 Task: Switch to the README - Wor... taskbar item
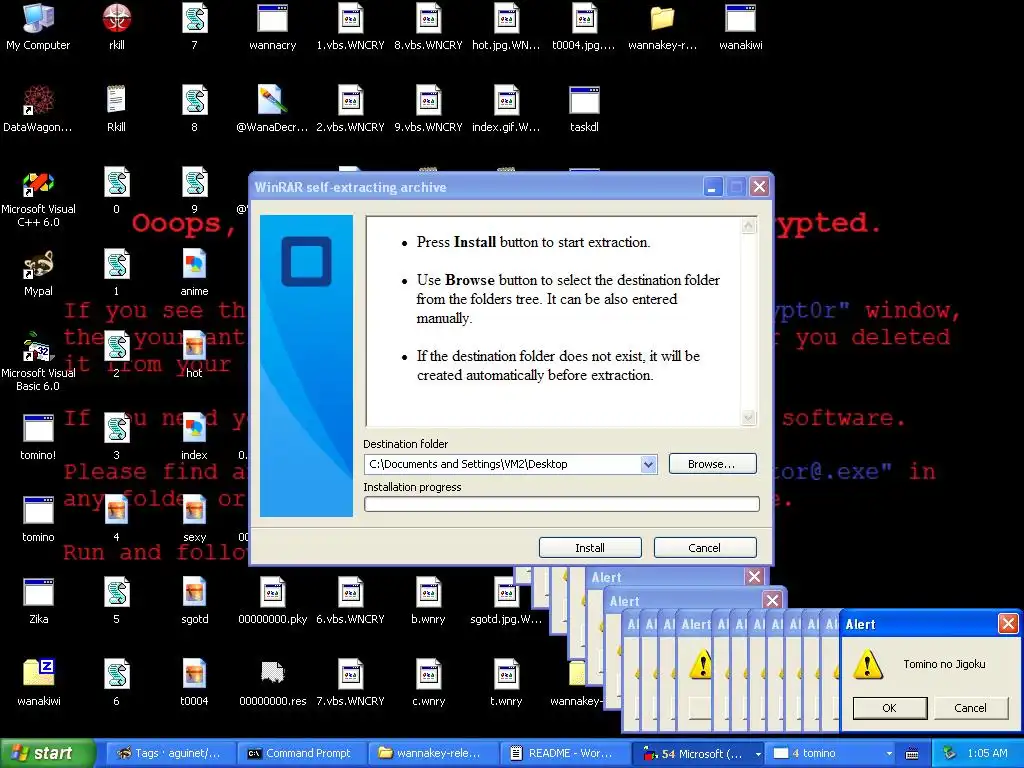(563, 754)
